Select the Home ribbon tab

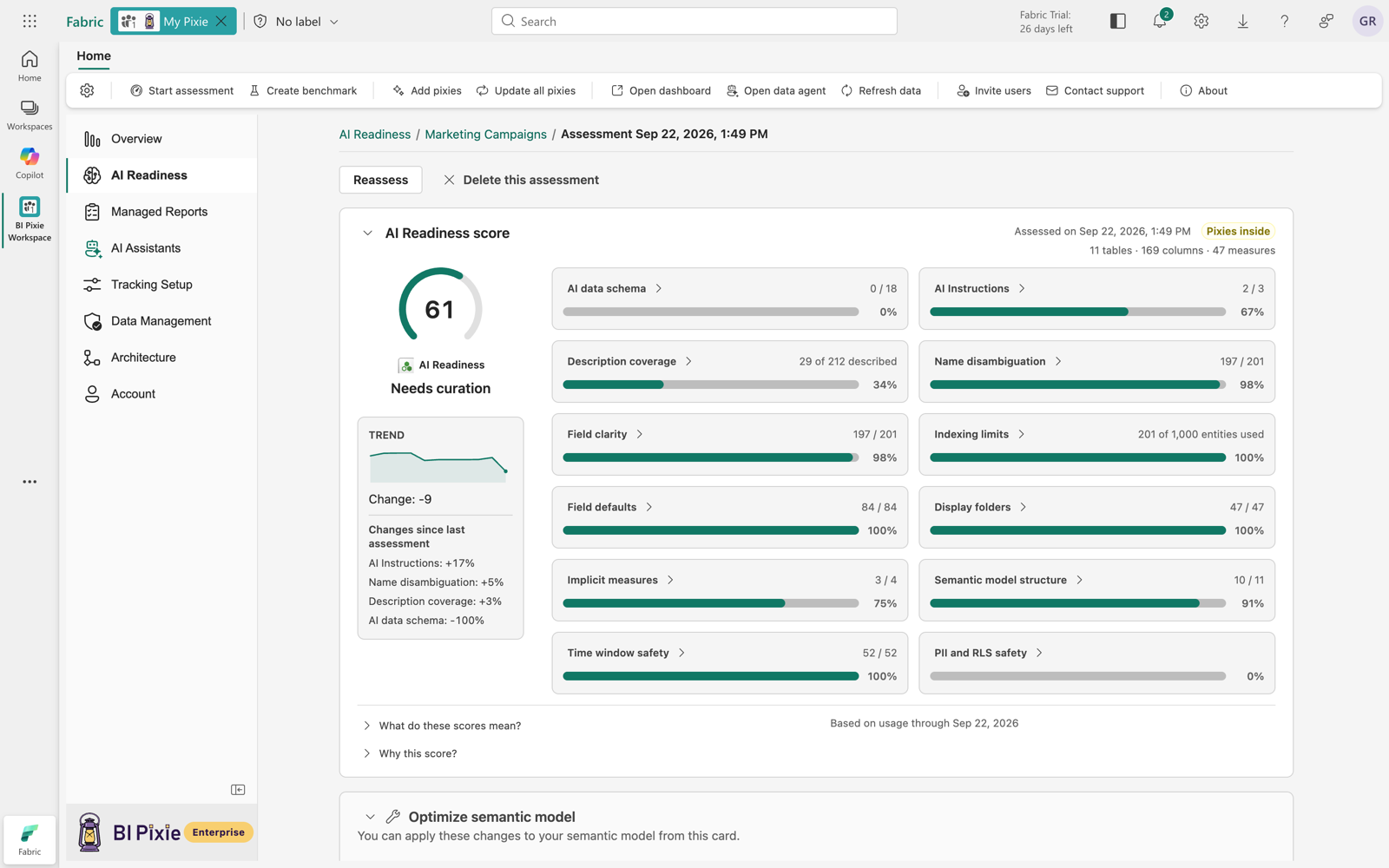[94, 56]
